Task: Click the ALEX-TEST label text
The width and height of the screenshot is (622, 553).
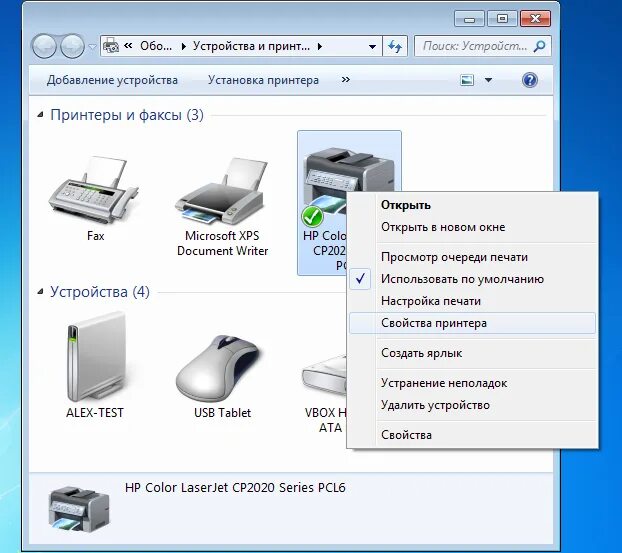Action: (x=95, y=413)
